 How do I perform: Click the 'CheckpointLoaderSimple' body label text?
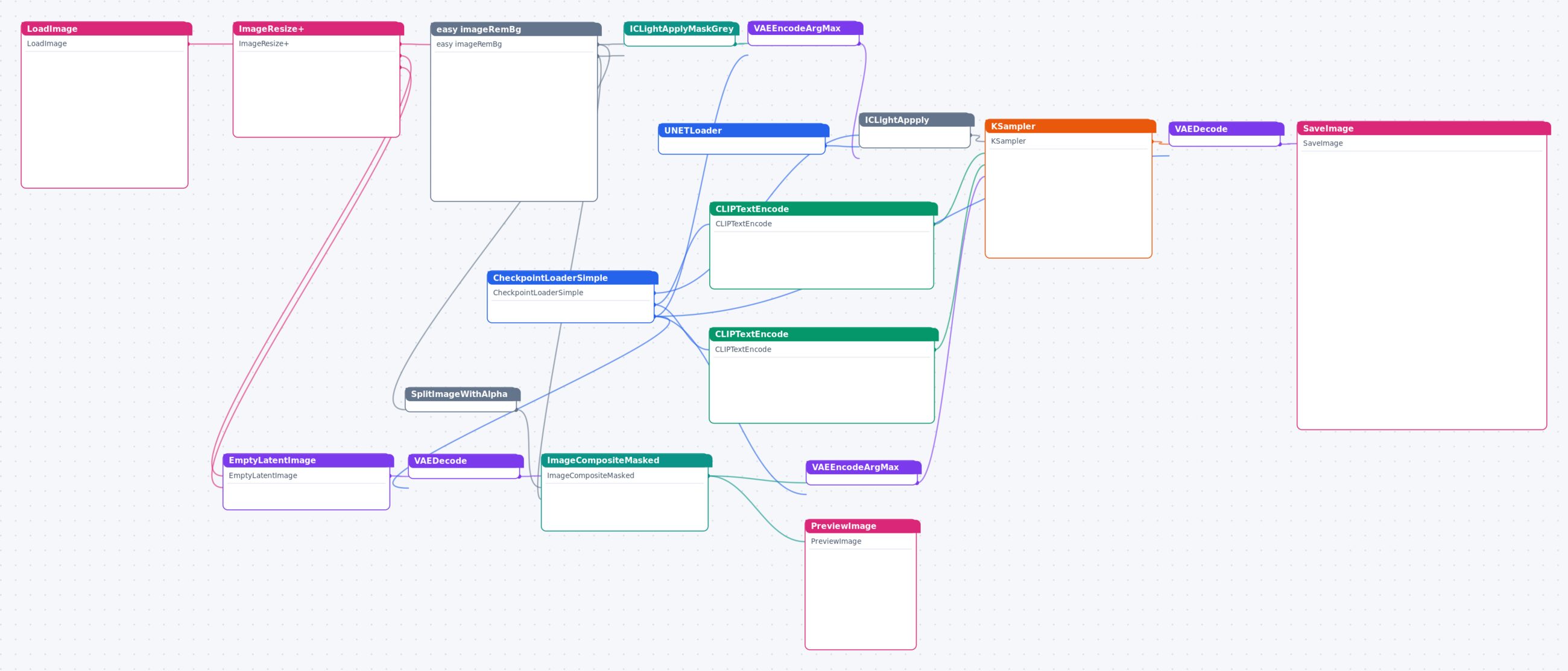[x=538, y=293]
